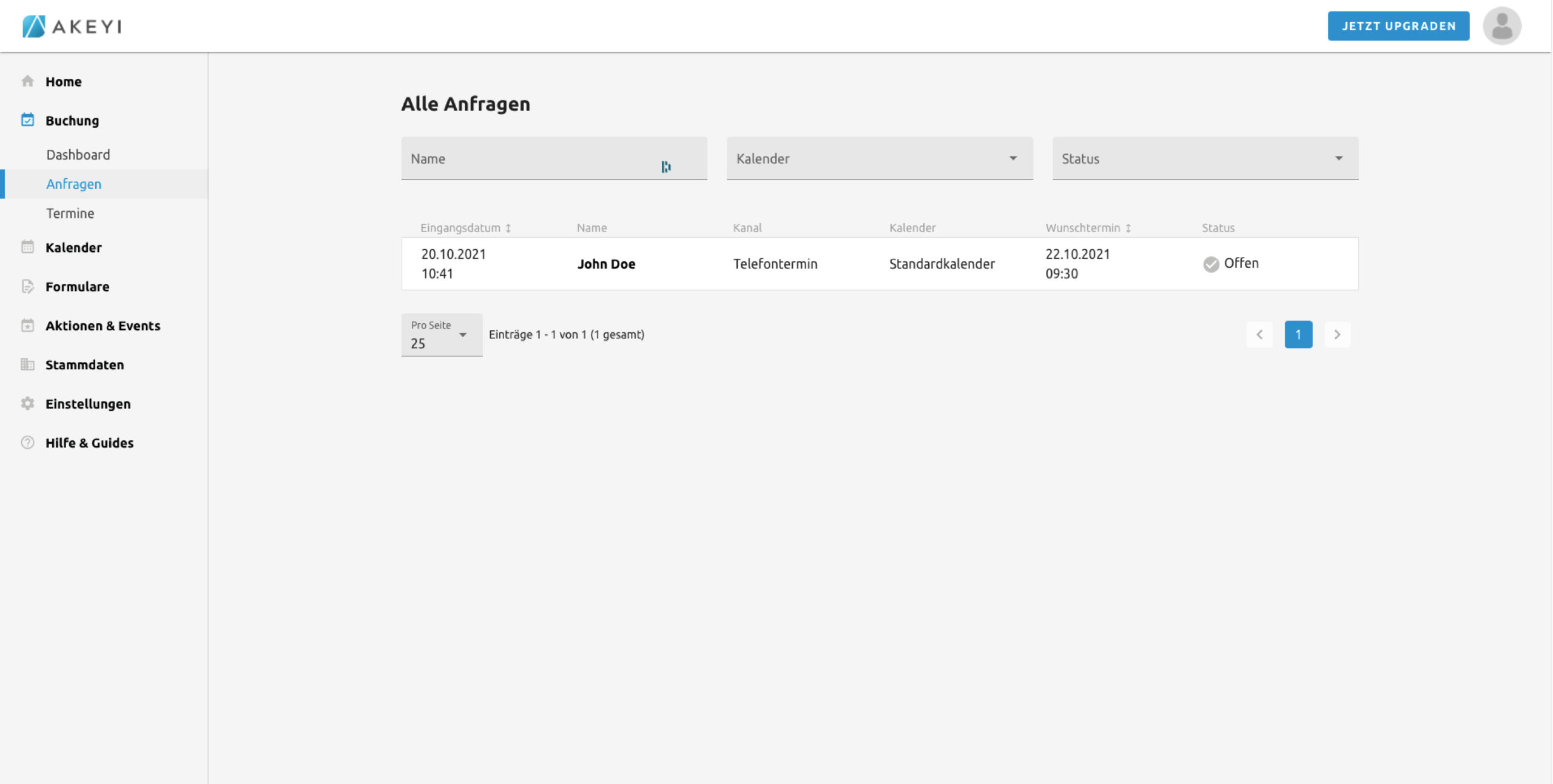Screen dimensions: 1553x784
Task: Open the Termine submenu item
Action: (70, 213)
